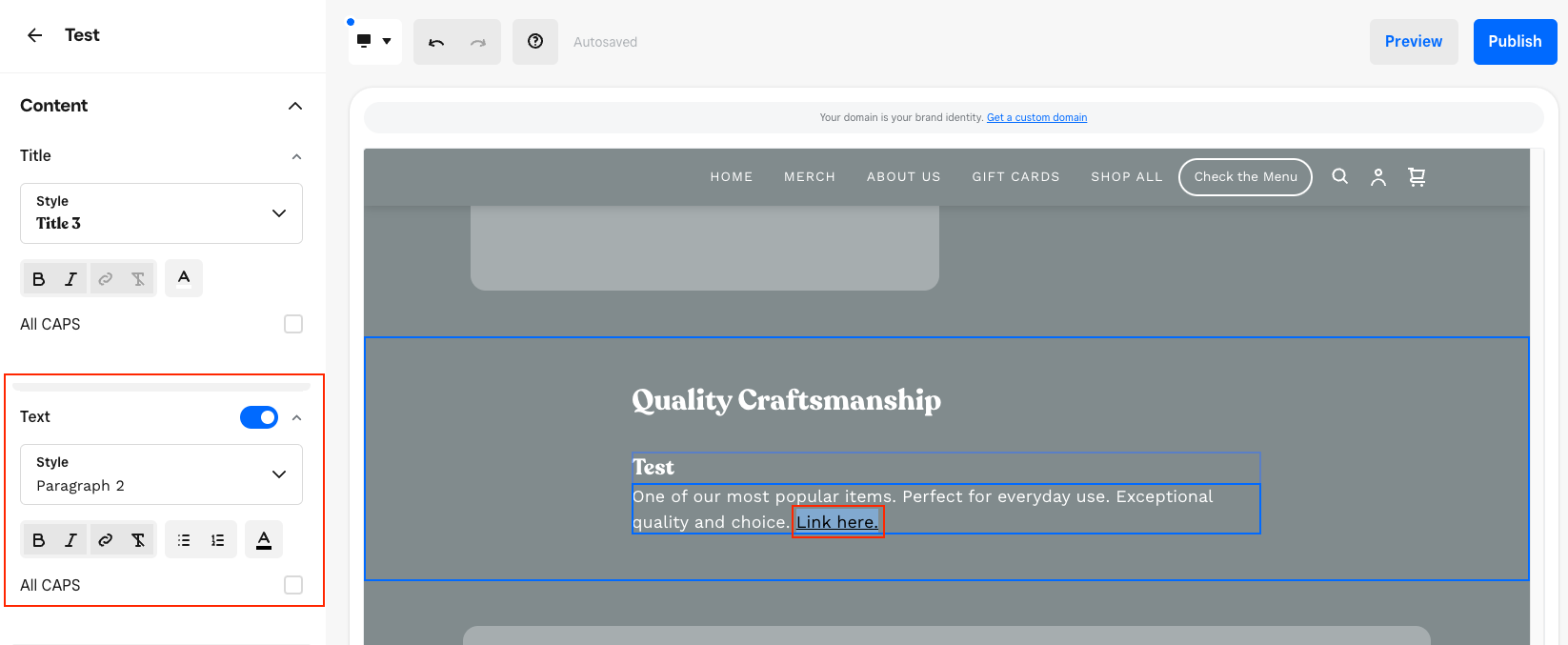Apply bold in the Text formatting toolbar
This screenshot has width=1568, height=645.
pyautogui.click(x=38, y=540)
